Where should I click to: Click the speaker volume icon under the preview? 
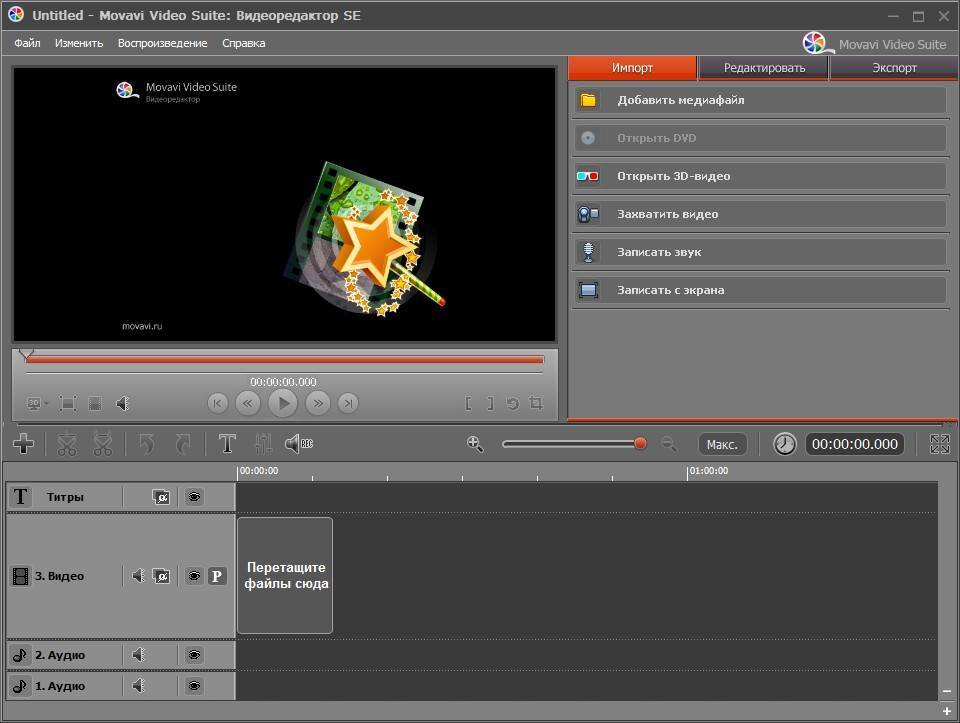[122, 403]
